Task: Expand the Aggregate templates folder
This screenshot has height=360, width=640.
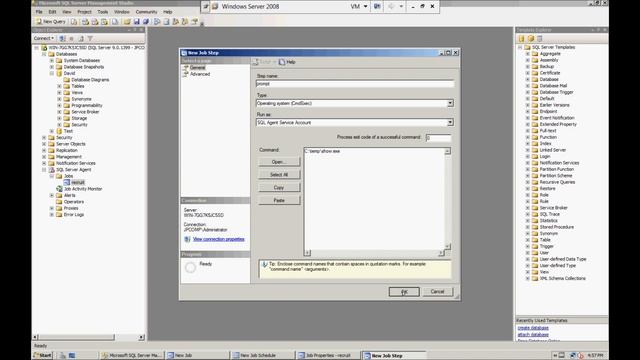Action: click(527, 54)
